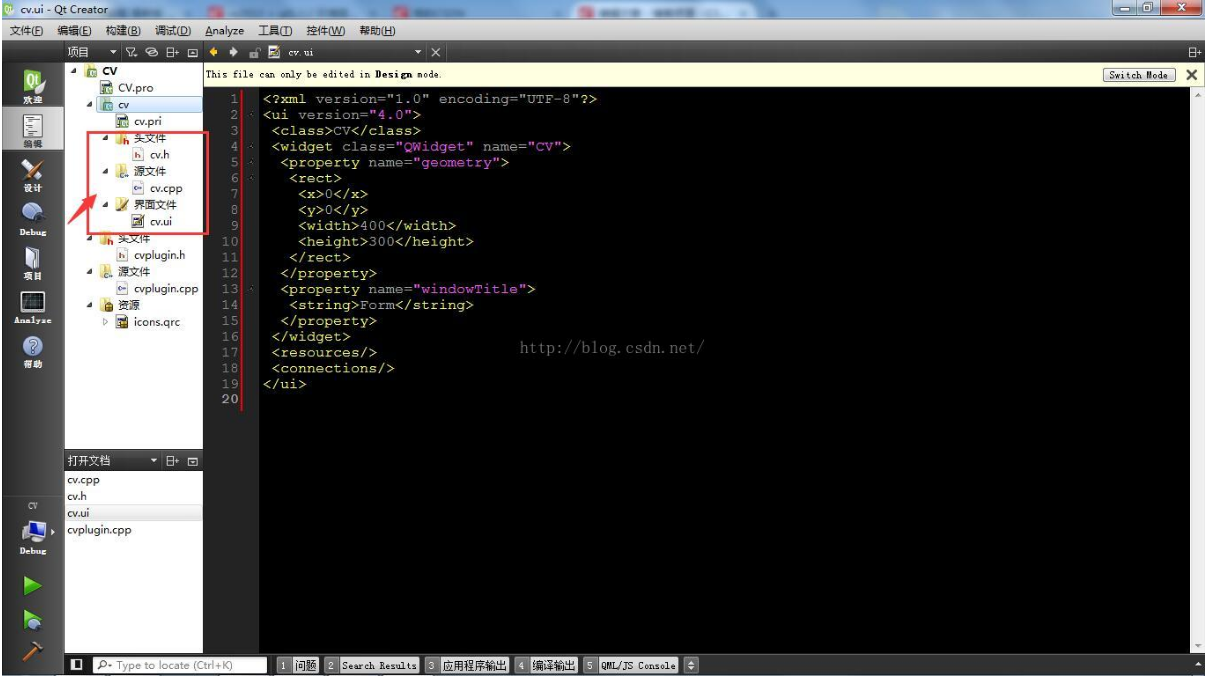Screen dimensions: 1206x677
Task: Show the QML/JS Console pane
Action: click(x=631, y=665)
